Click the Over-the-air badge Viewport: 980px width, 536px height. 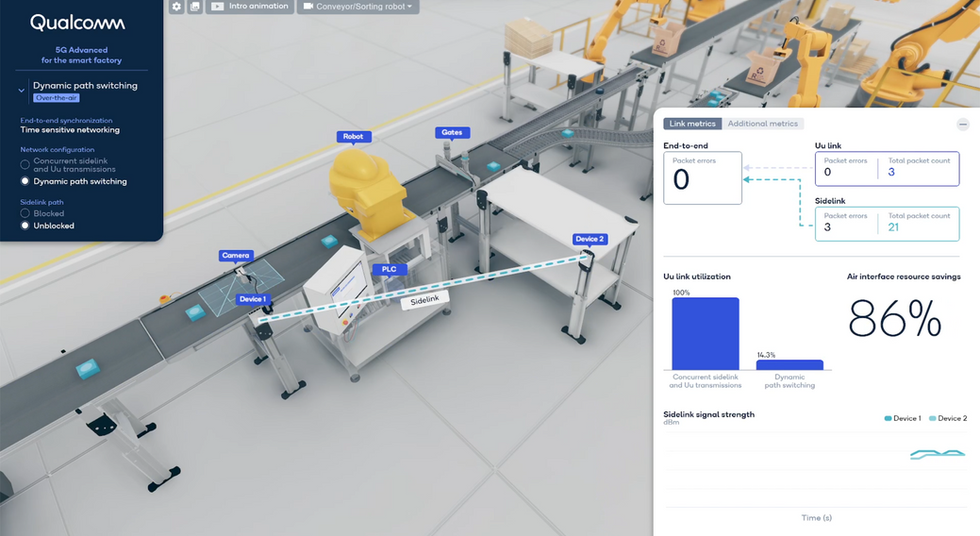[x=56, y=98]
